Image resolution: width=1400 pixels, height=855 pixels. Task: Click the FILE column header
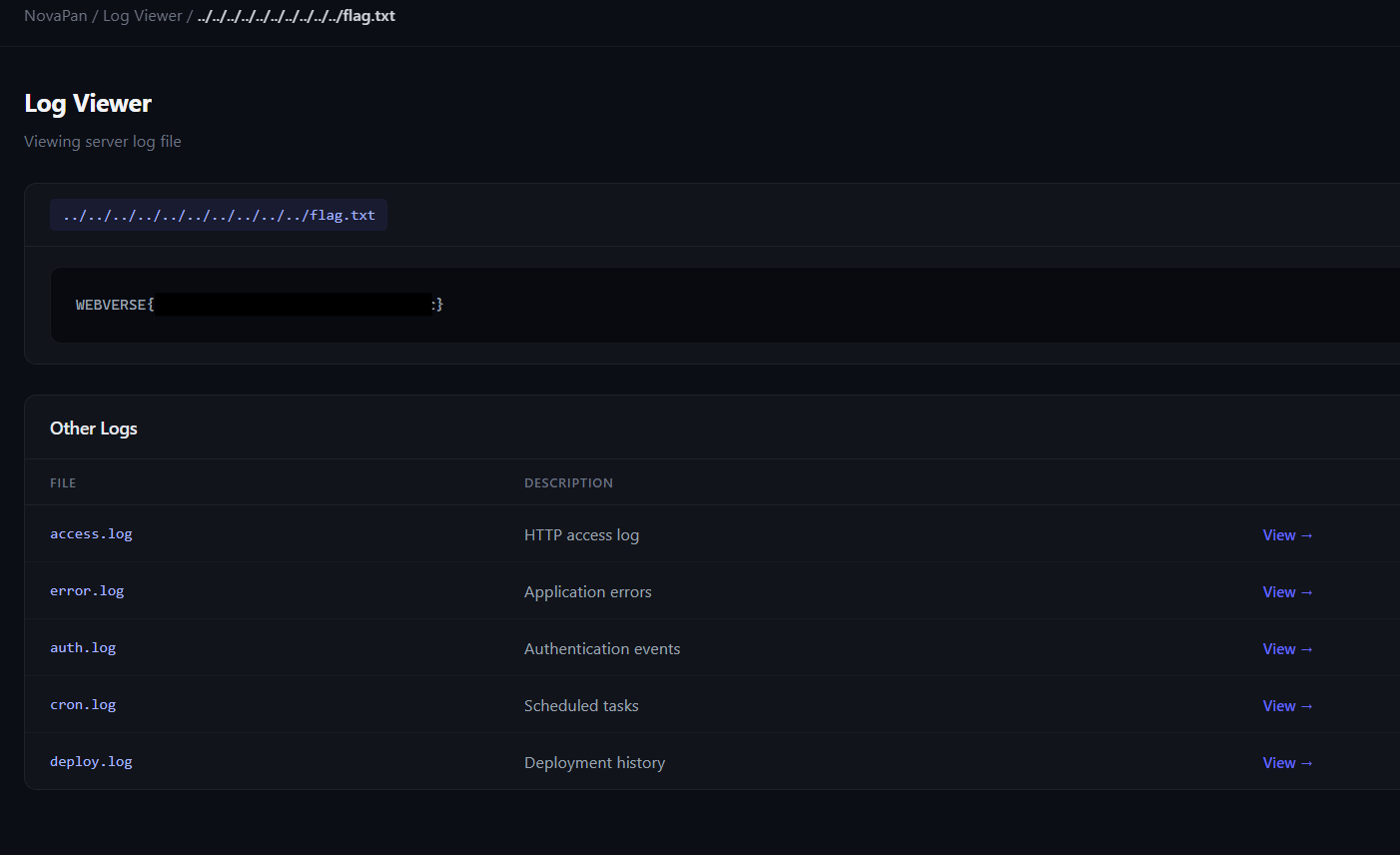coord(63,483)
